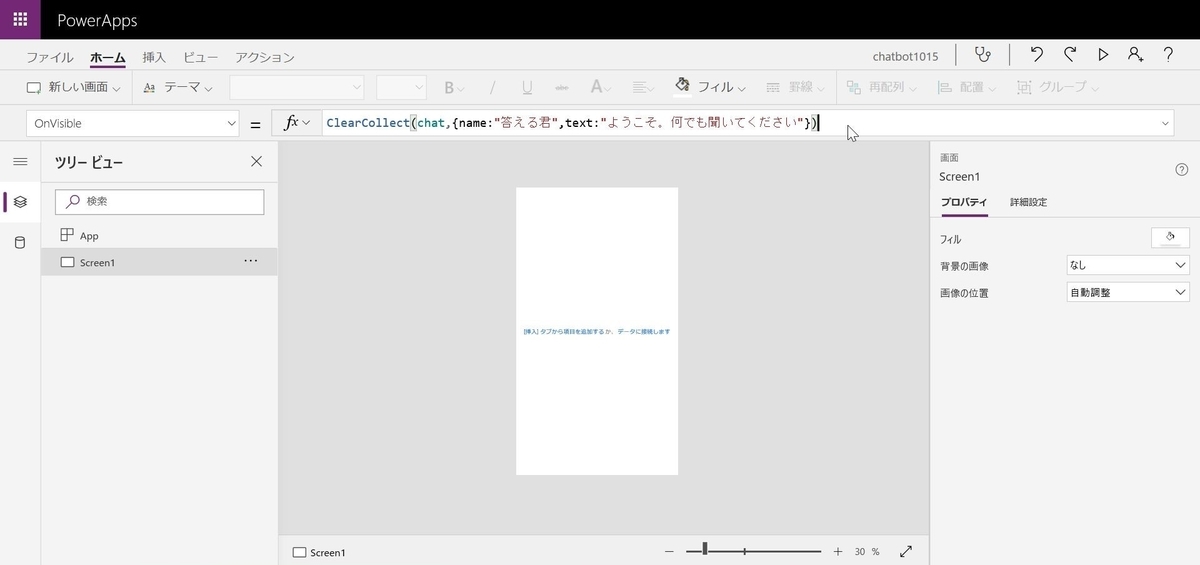The width and height of the screenshot is (1200, 565).
Task: Select the ホーム tab
Action: click(x=107, y=57)
